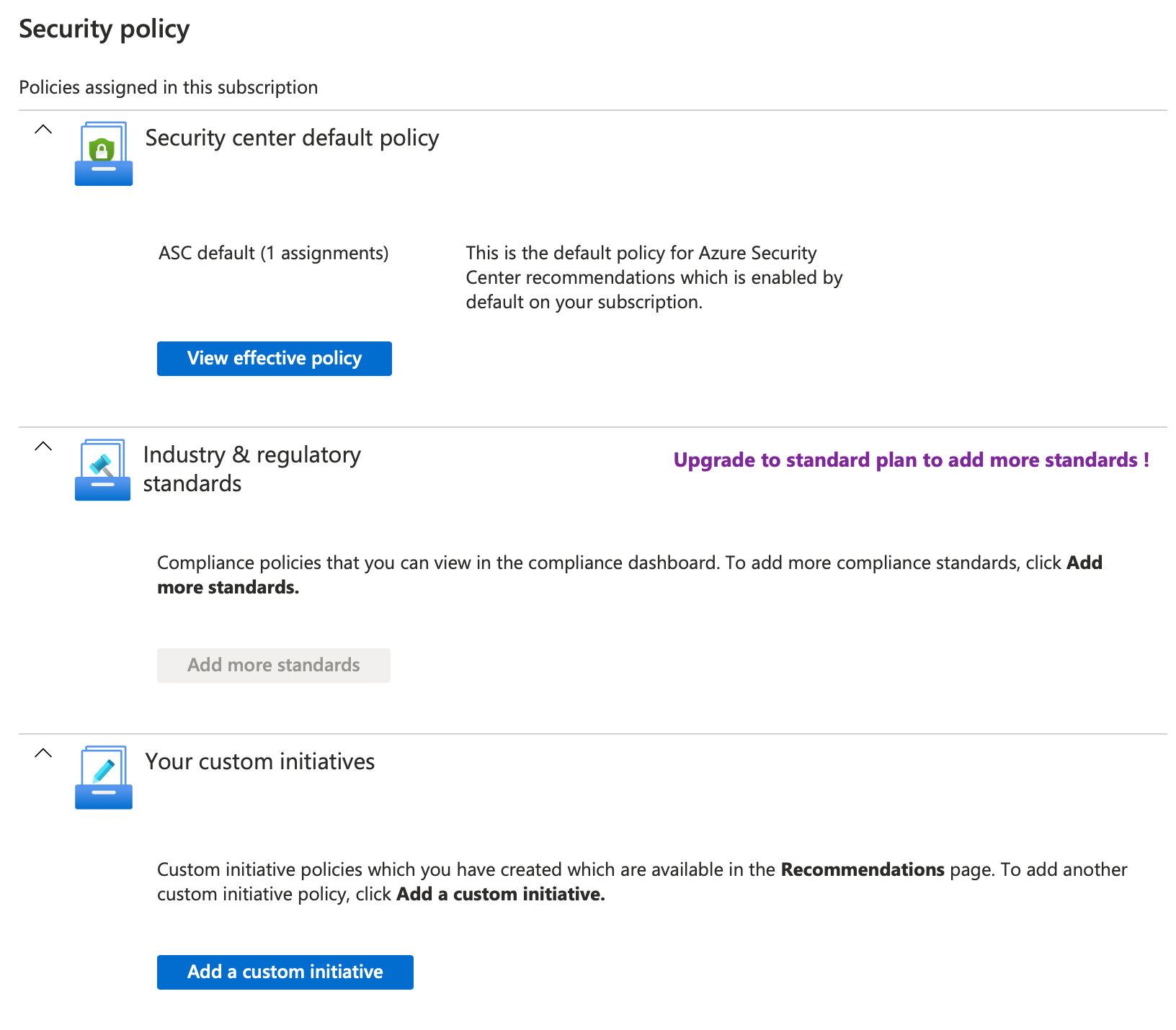Collapse the Your custom initiatives section
Screen dimensions: 1176x1030
point(43,753)
